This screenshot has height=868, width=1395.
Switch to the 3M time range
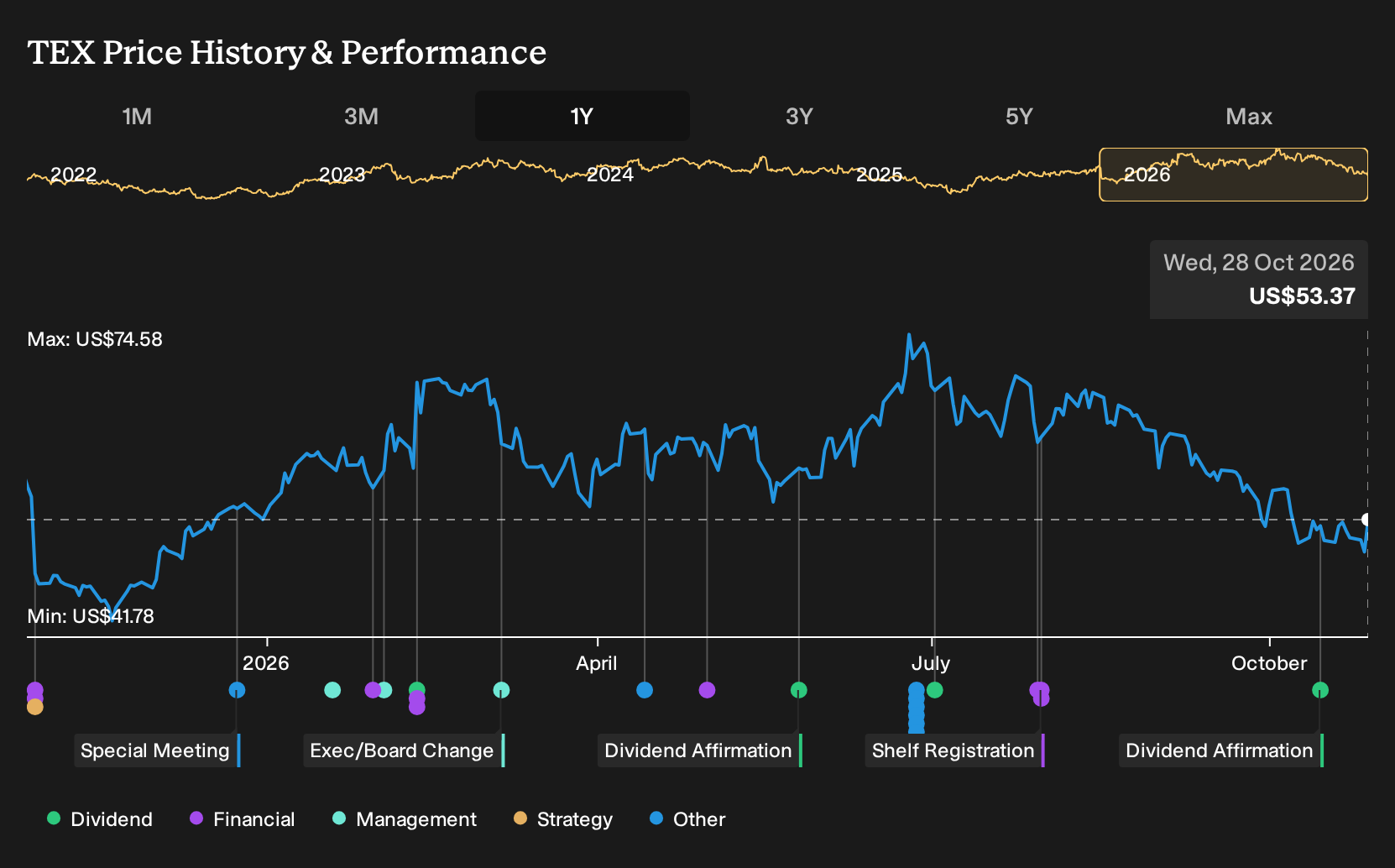pyautogui.click(x=361, y=116)
